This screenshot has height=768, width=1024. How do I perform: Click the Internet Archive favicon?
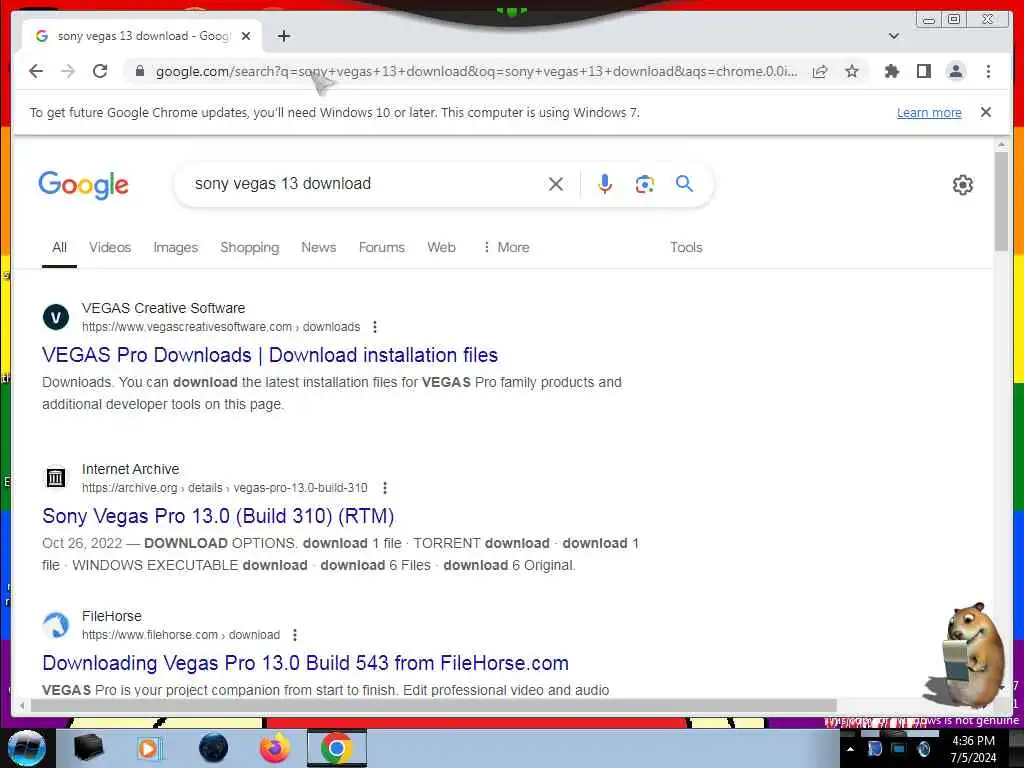pyautogui.click(x=56, y=478)
